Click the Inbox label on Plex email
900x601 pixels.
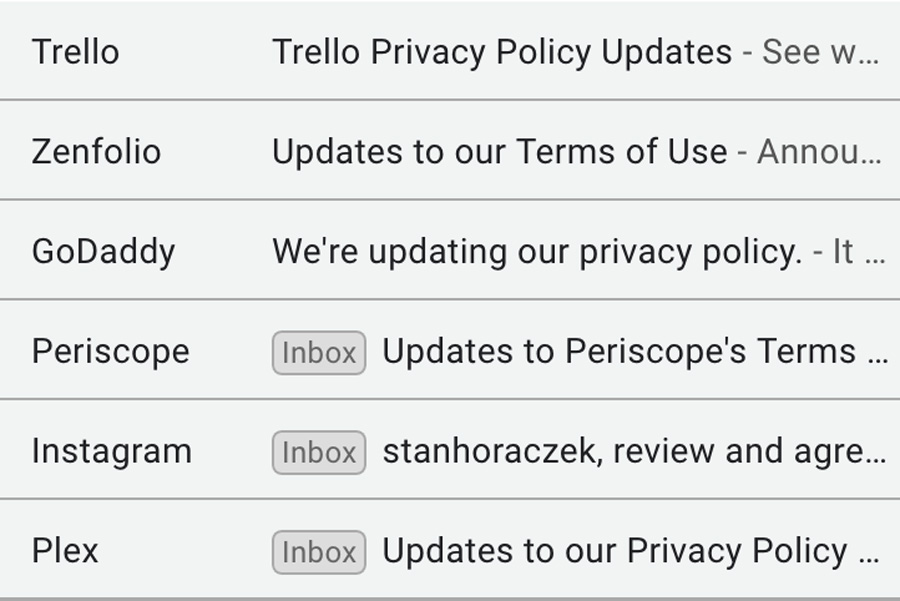tap(319, 553)
